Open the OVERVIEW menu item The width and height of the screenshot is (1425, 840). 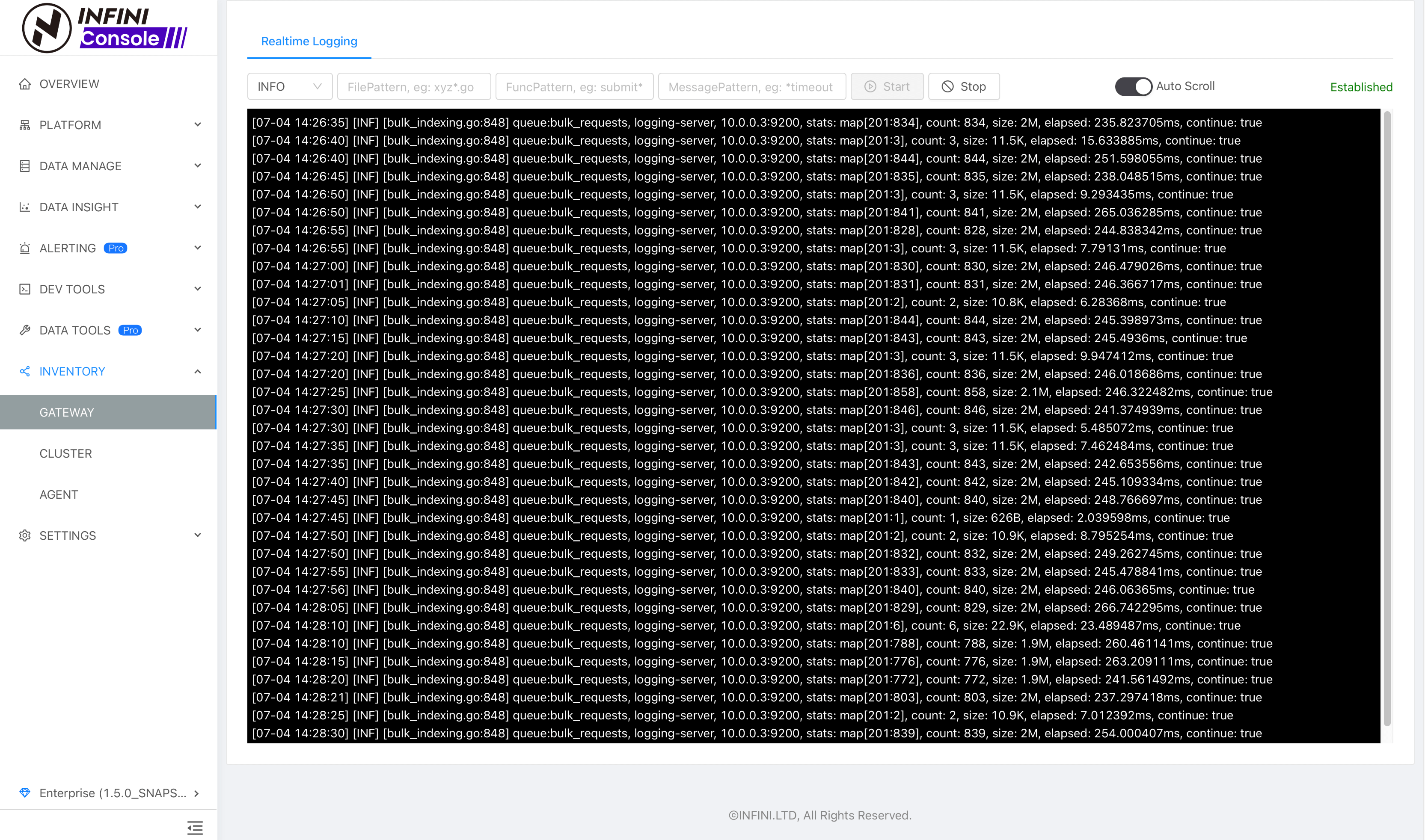click(x=108, y=84)
